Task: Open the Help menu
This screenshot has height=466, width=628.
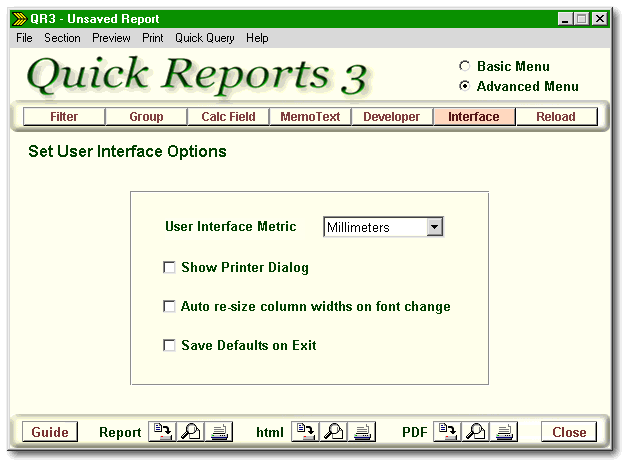Action: click(x=257, y=38)
